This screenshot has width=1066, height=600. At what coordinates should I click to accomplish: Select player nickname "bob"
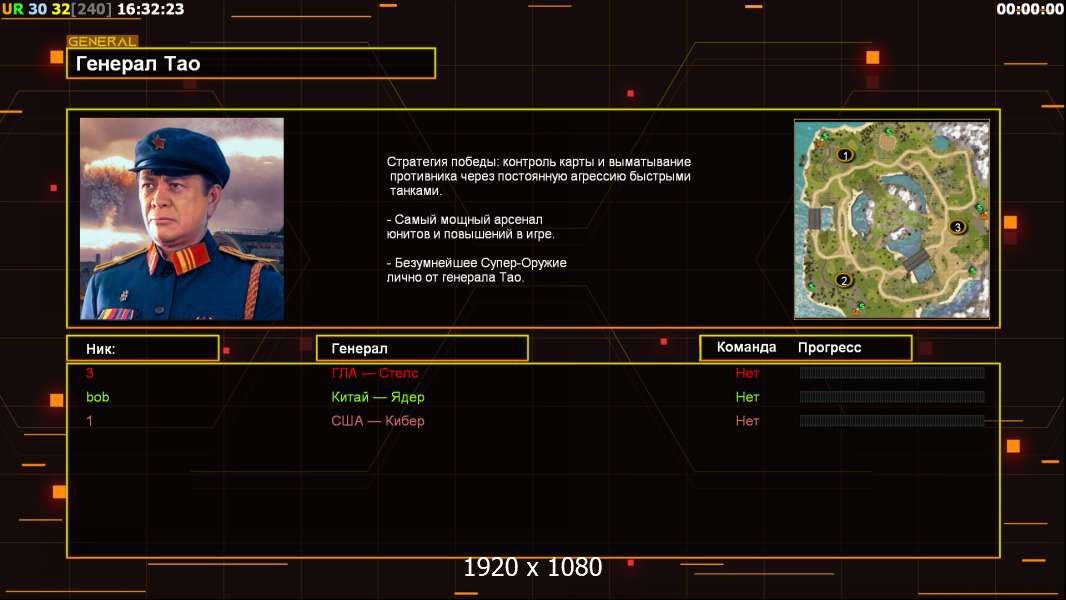(x=97, y=397)
